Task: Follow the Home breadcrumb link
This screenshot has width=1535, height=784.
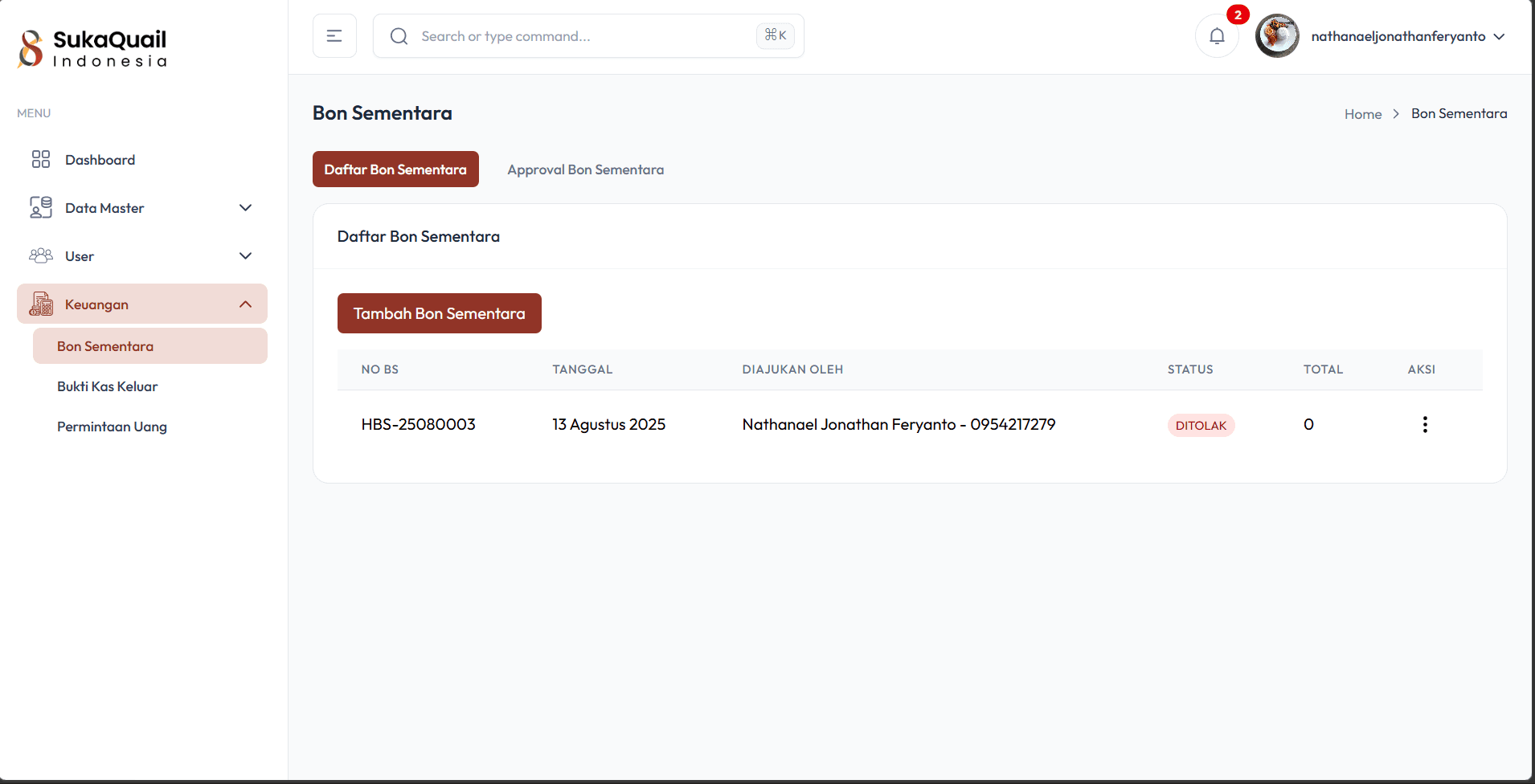Action: (1363, 114)
